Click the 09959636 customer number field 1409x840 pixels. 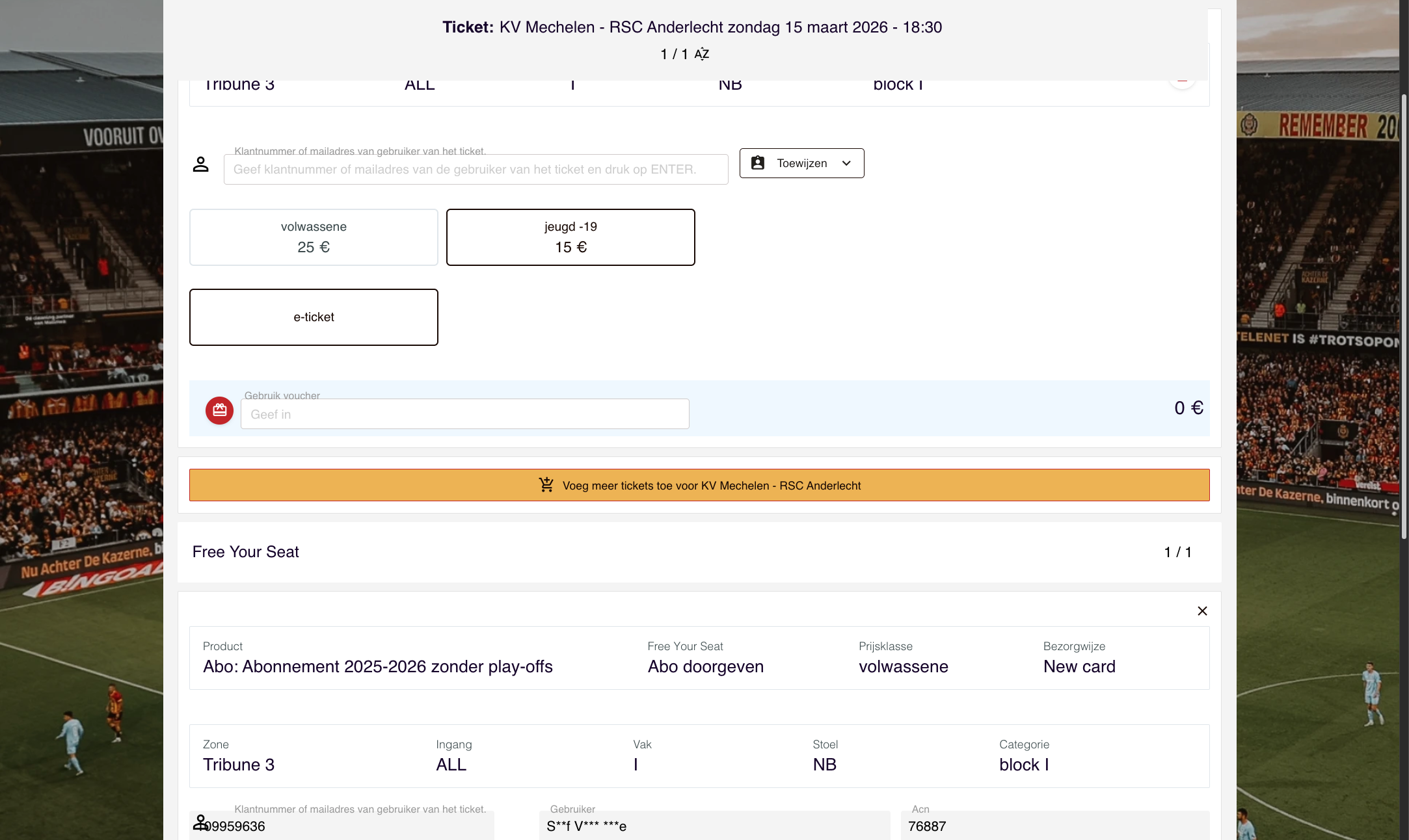pos(342,826)
